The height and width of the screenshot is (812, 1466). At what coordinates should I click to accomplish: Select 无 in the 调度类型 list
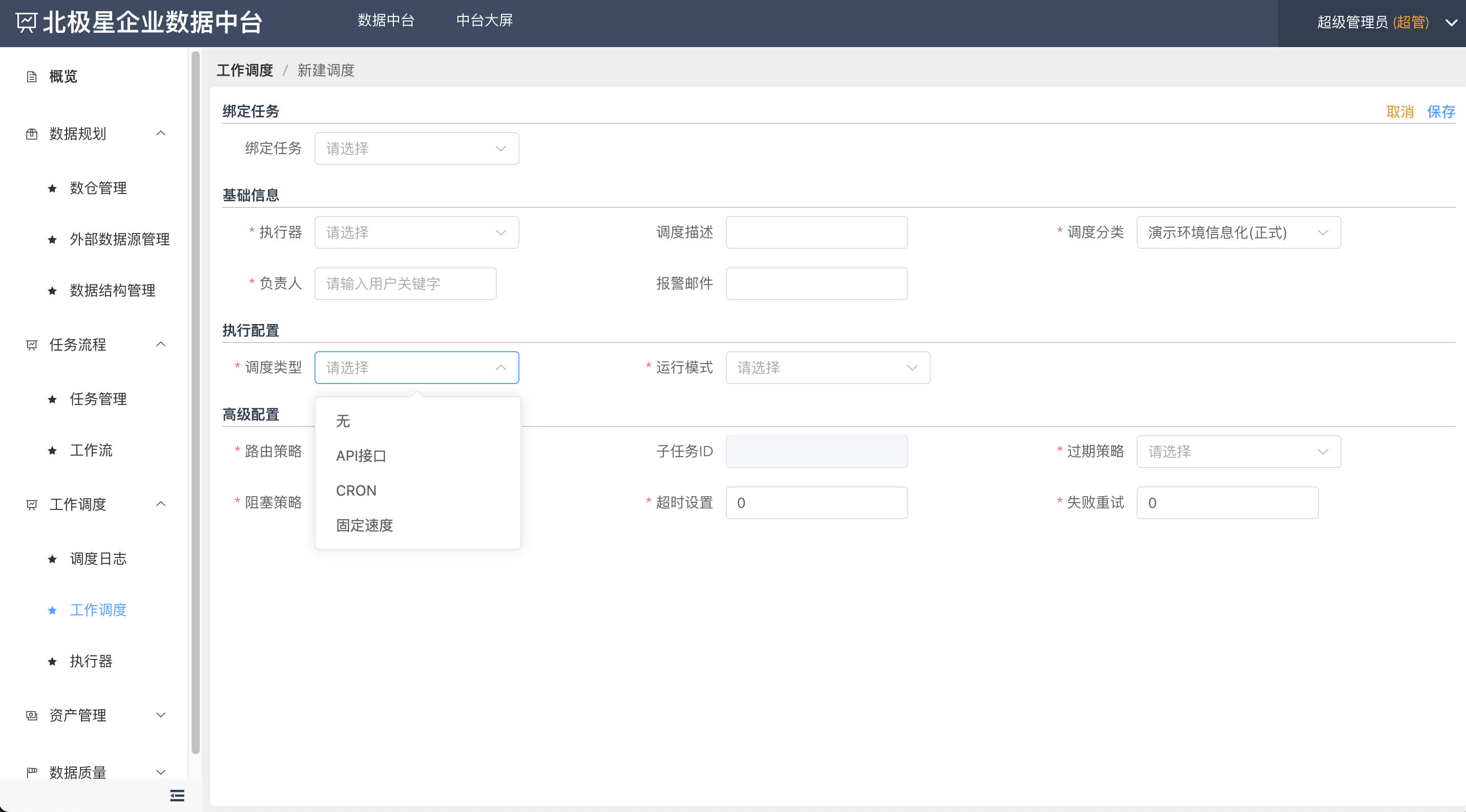tap(417, 421)
